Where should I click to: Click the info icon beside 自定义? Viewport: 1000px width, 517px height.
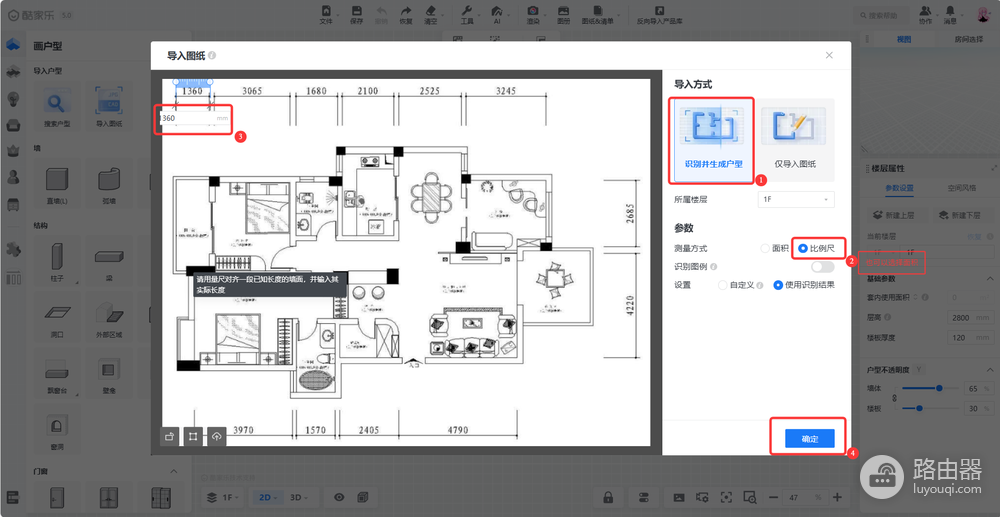[760, 286]
